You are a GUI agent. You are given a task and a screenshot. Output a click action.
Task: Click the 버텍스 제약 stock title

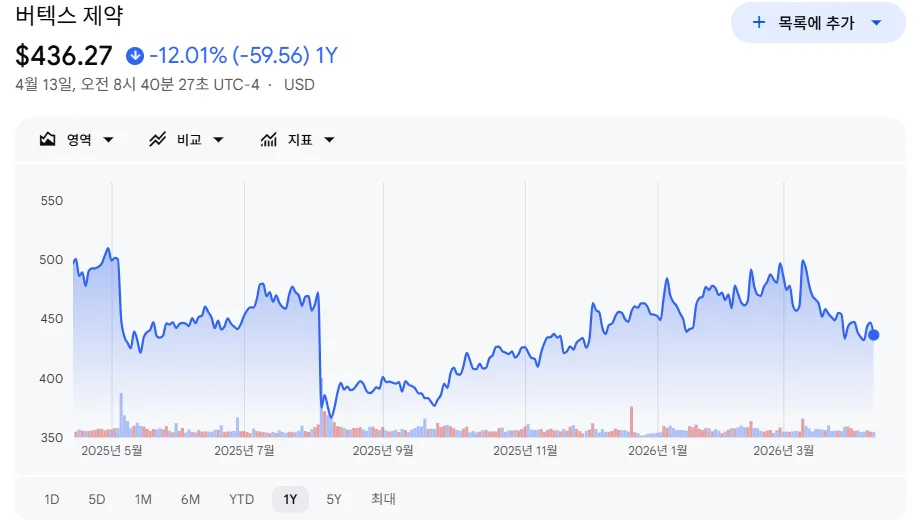pos(69,15)
